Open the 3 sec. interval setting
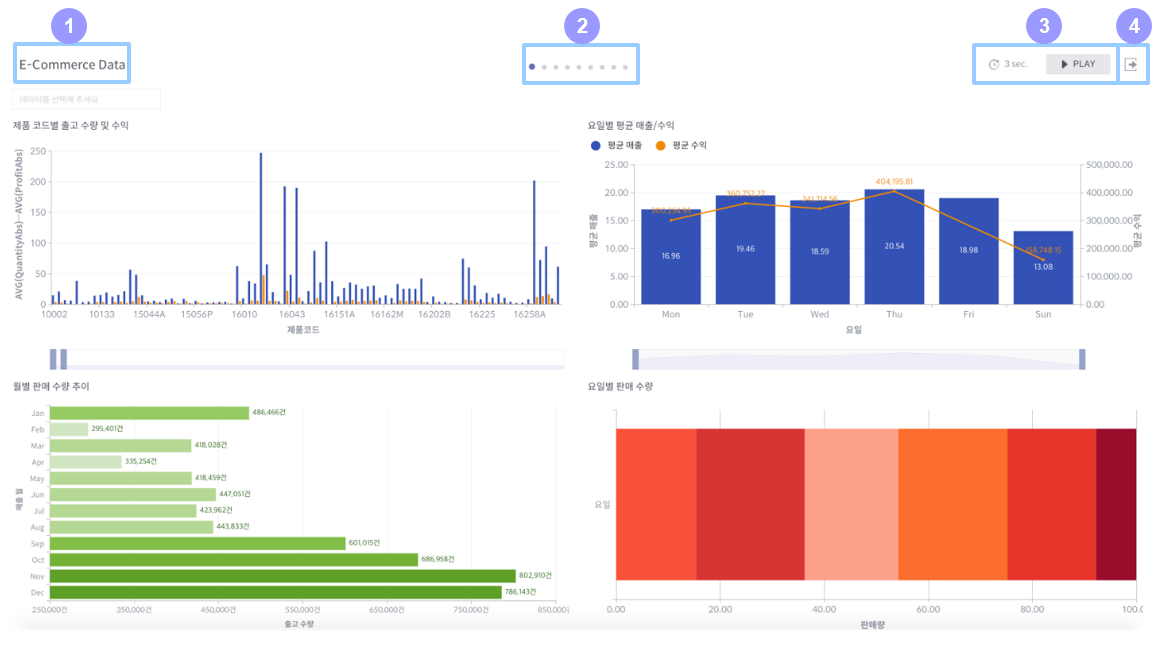Screen dimensions: 1161x647 point(1016,64)
